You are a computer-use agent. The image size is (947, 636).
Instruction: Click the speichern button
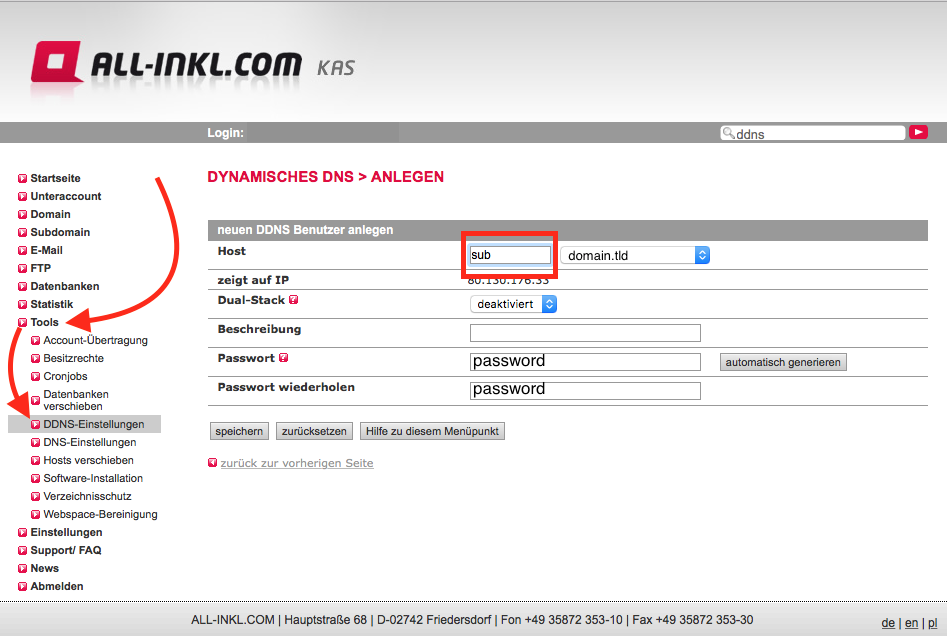(239, 431)
